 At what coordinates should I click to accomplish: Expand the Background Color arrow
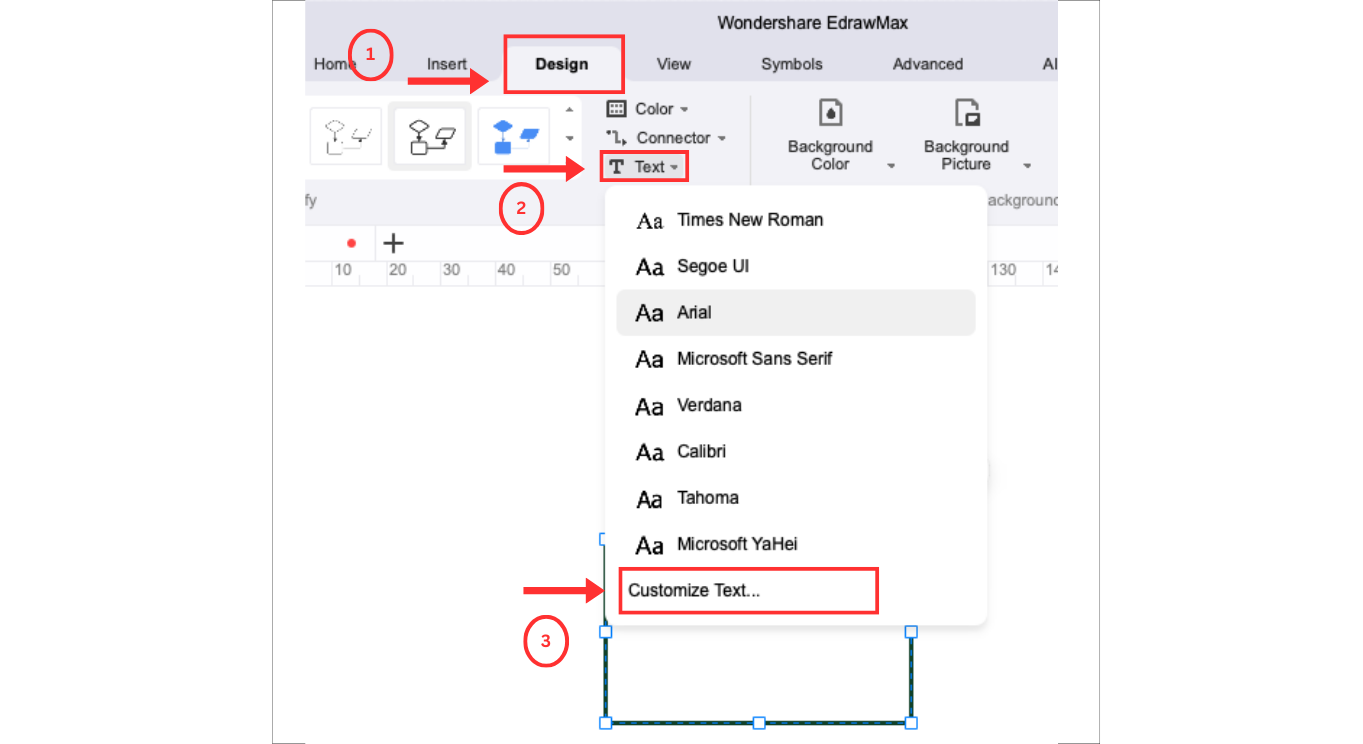click(x=891, y=166)
